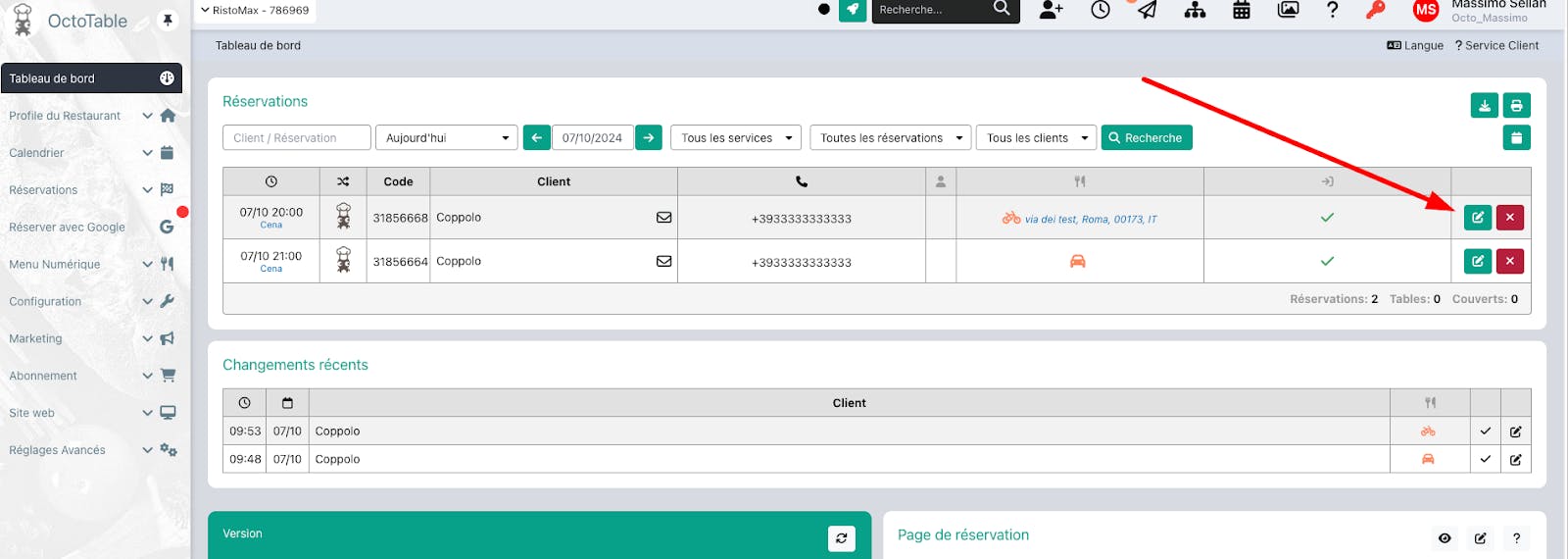Click the search magnifier icon in top bar
This screenshot has height=559, width=1568.
click(x=1002, y=9)
